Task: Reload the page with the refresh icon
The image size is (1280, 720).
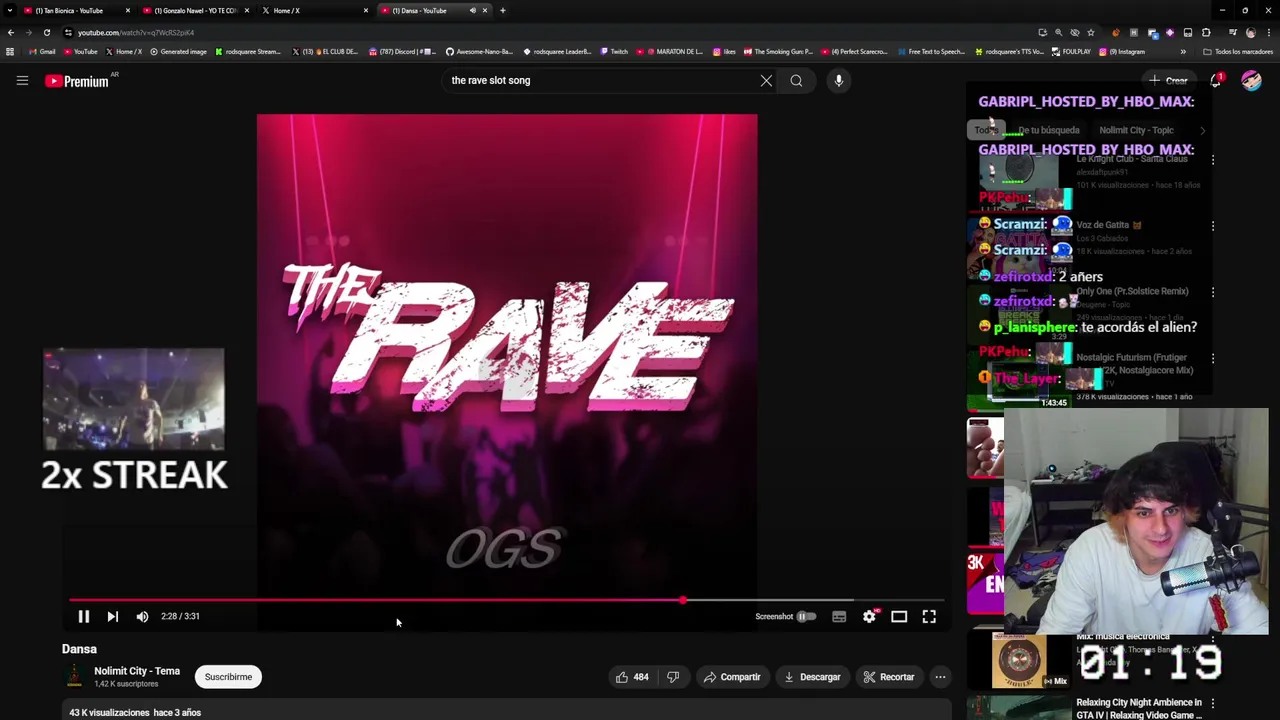Action: point(46,33)
